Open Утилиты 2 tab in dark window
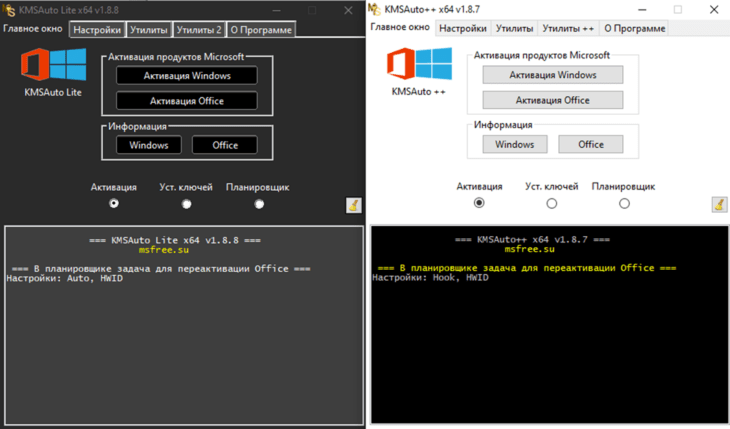This screenshot has height=429, width=730. click(x=199, y=30)
